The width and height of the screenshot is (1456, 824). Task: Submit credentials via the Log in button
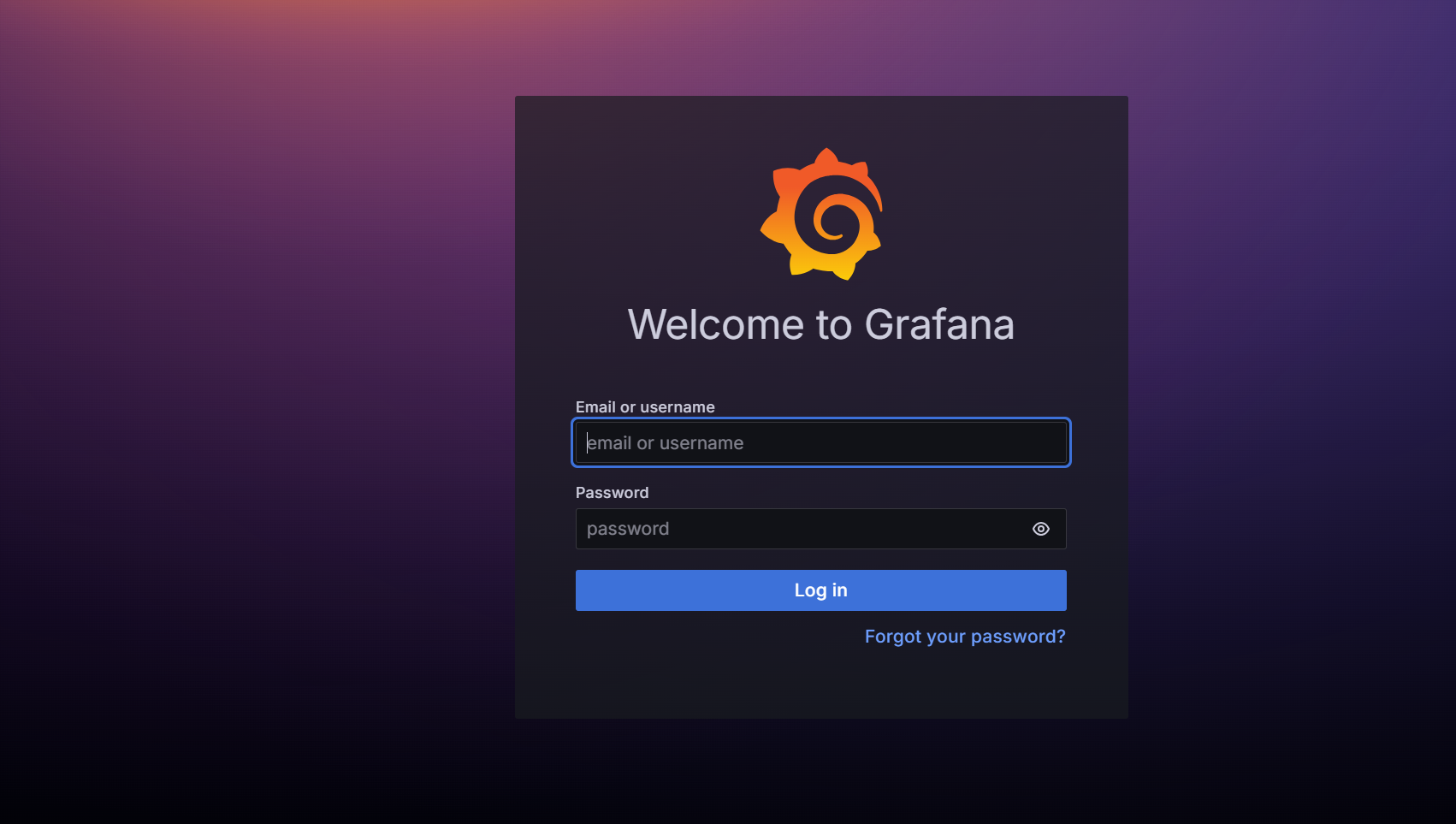820,590
